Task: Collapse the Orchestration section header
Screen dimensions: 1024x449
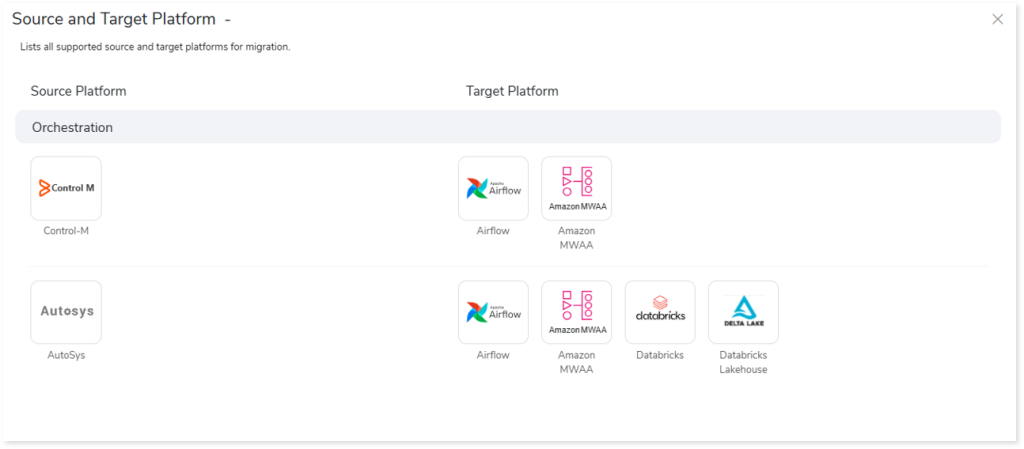Action: pos(508,127)
